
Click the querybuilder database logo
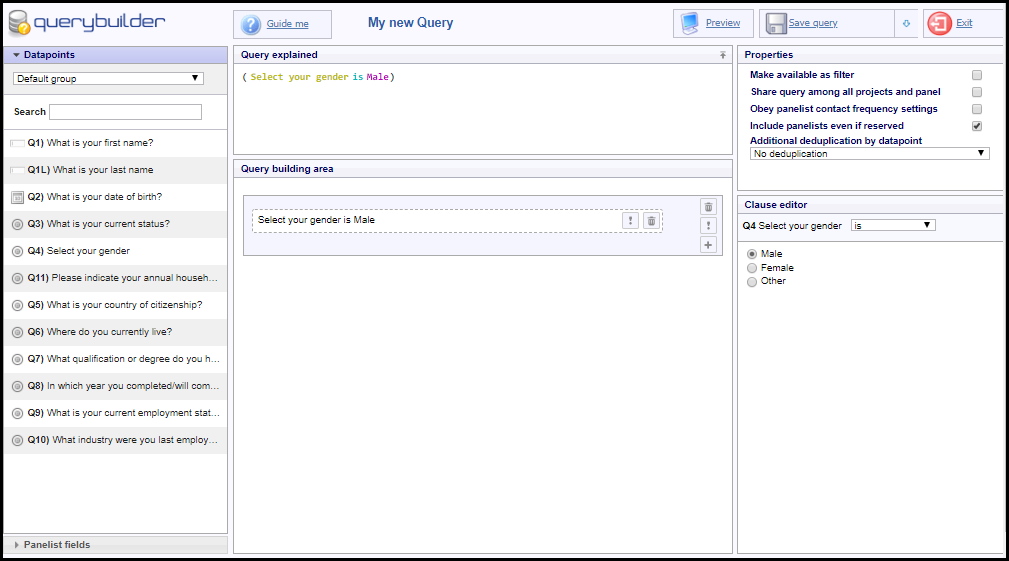[x=19, y=23]
